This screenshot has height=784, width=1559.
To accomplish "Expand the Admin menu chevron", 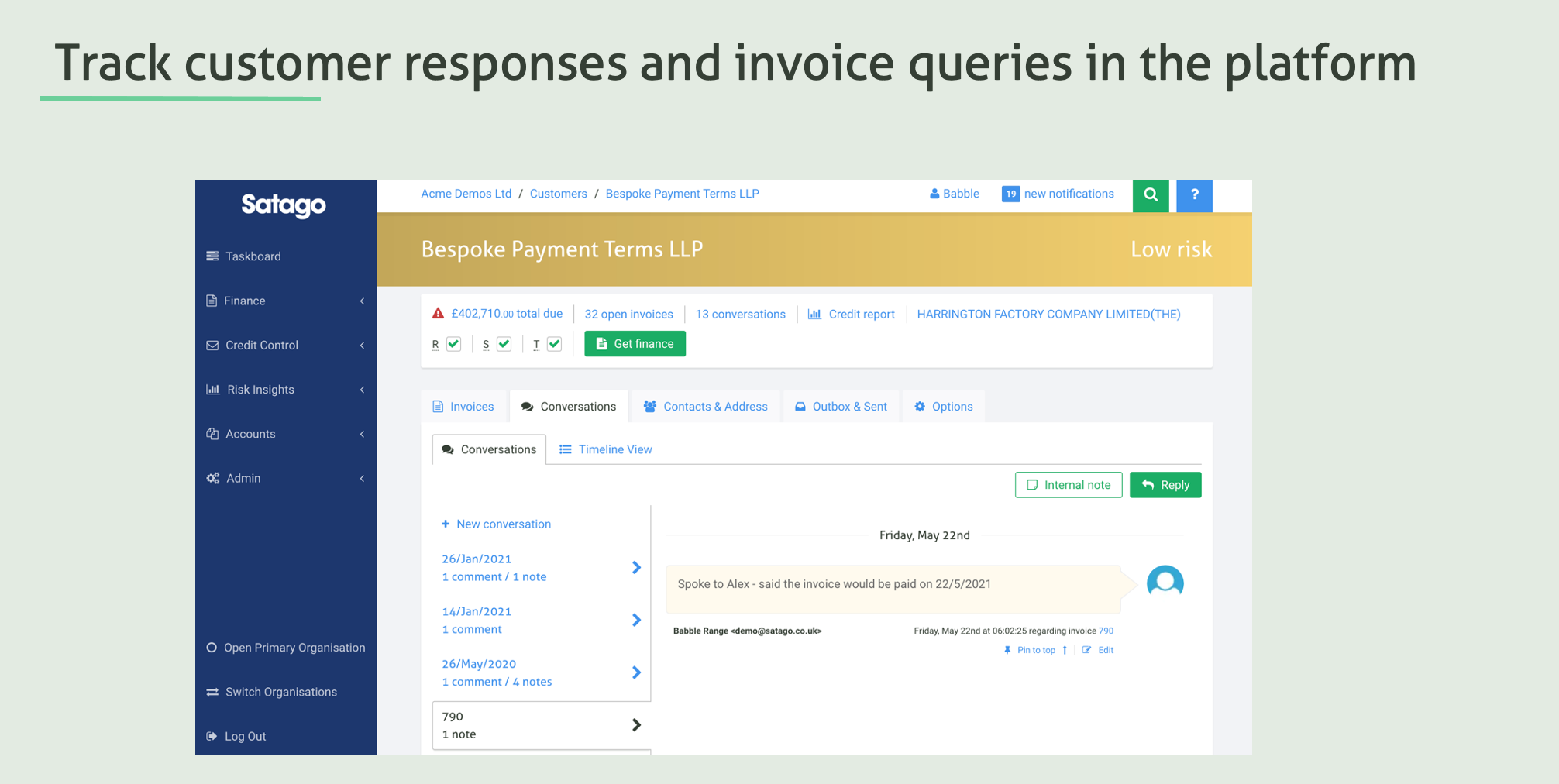I will 362,478.
